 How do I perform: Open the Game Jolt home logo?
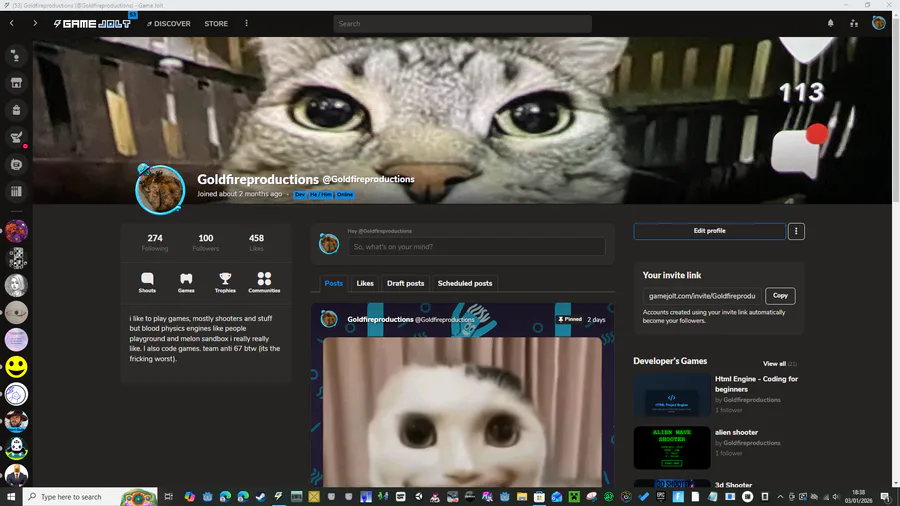pyautogui.click(x=92, y=24)
